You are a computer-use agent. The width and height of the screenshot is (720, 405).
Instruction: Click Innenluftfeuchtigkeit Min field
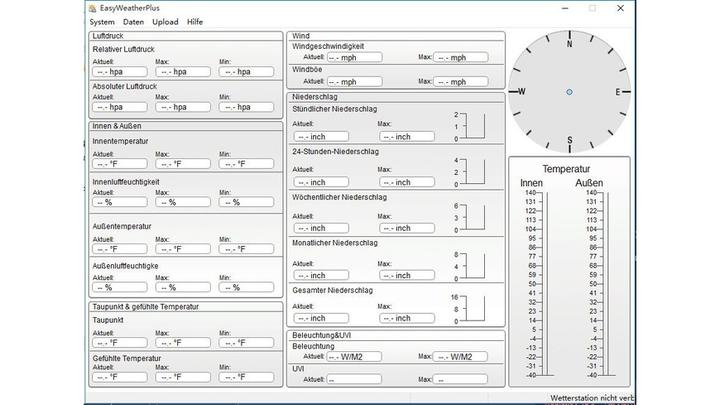coord(246,202)
